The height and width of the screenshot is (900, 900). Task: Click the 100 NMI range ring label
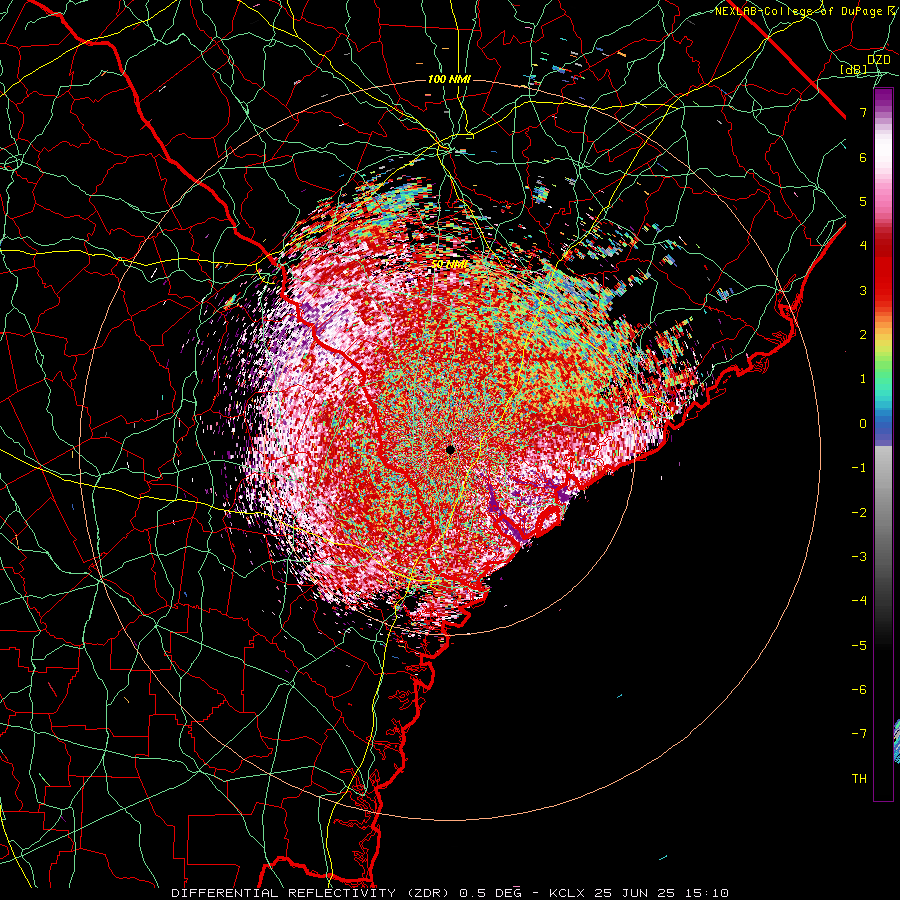point(449,79)
